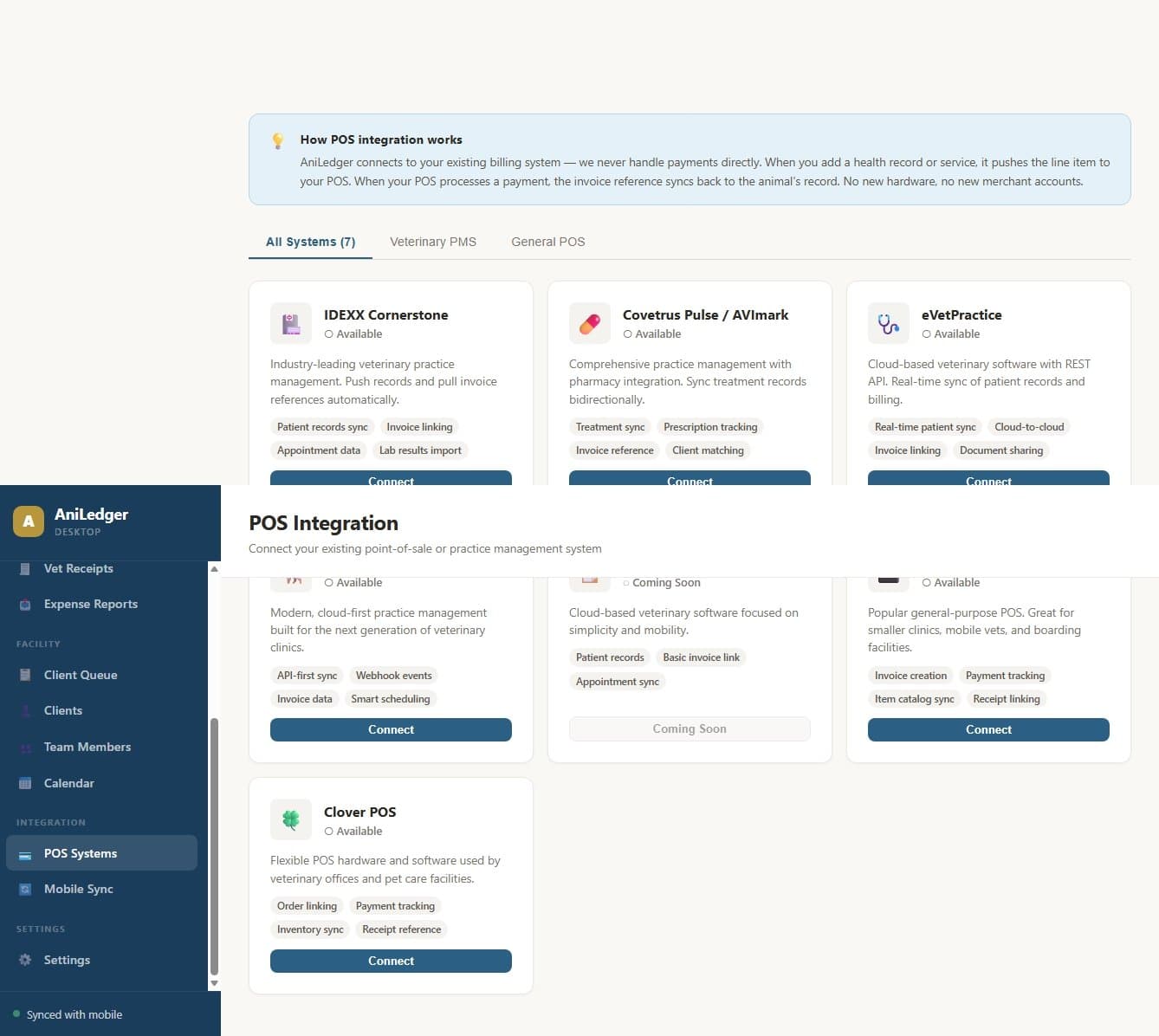Select the clover icon on Clover POS card
Image resolution: width=1159 pixels, height=1036 pixels.
coord(290,819)
